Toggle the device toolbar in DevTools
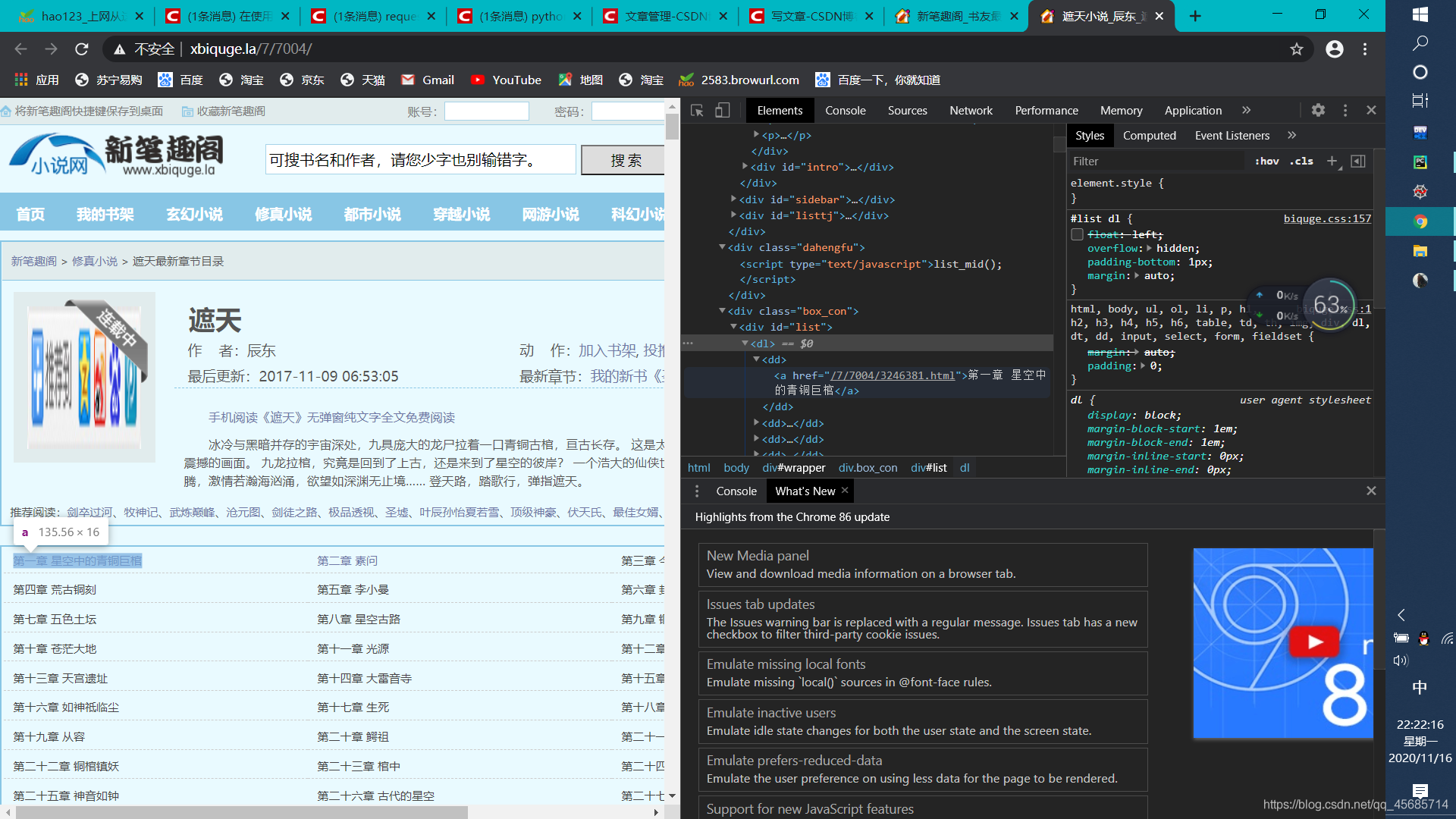 pyautogui.click(x=723, y=111)
